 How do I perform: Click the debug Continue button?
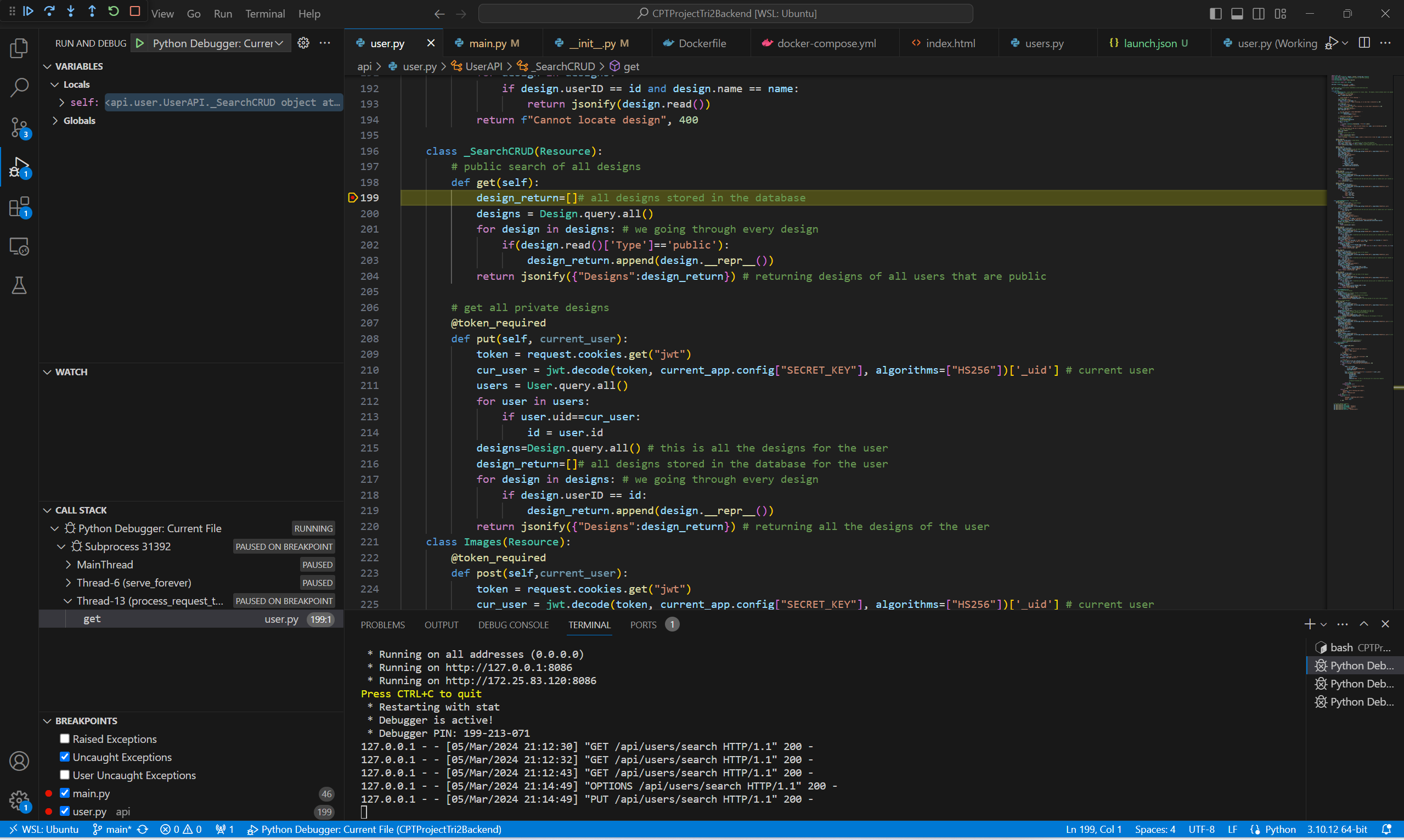point(28,12)
